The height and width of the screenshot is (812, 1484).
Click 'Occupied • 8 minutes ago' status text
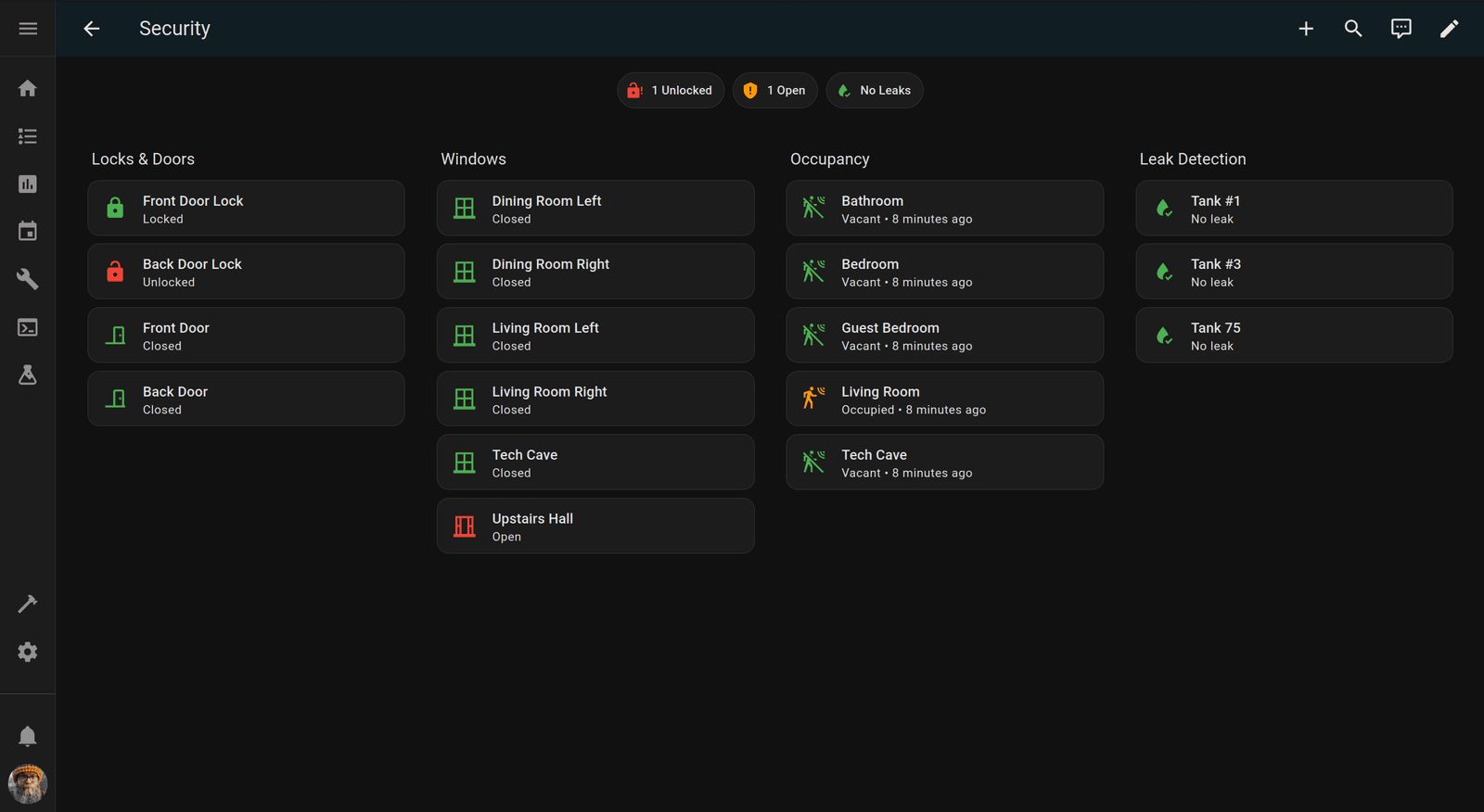pos(914,410)
